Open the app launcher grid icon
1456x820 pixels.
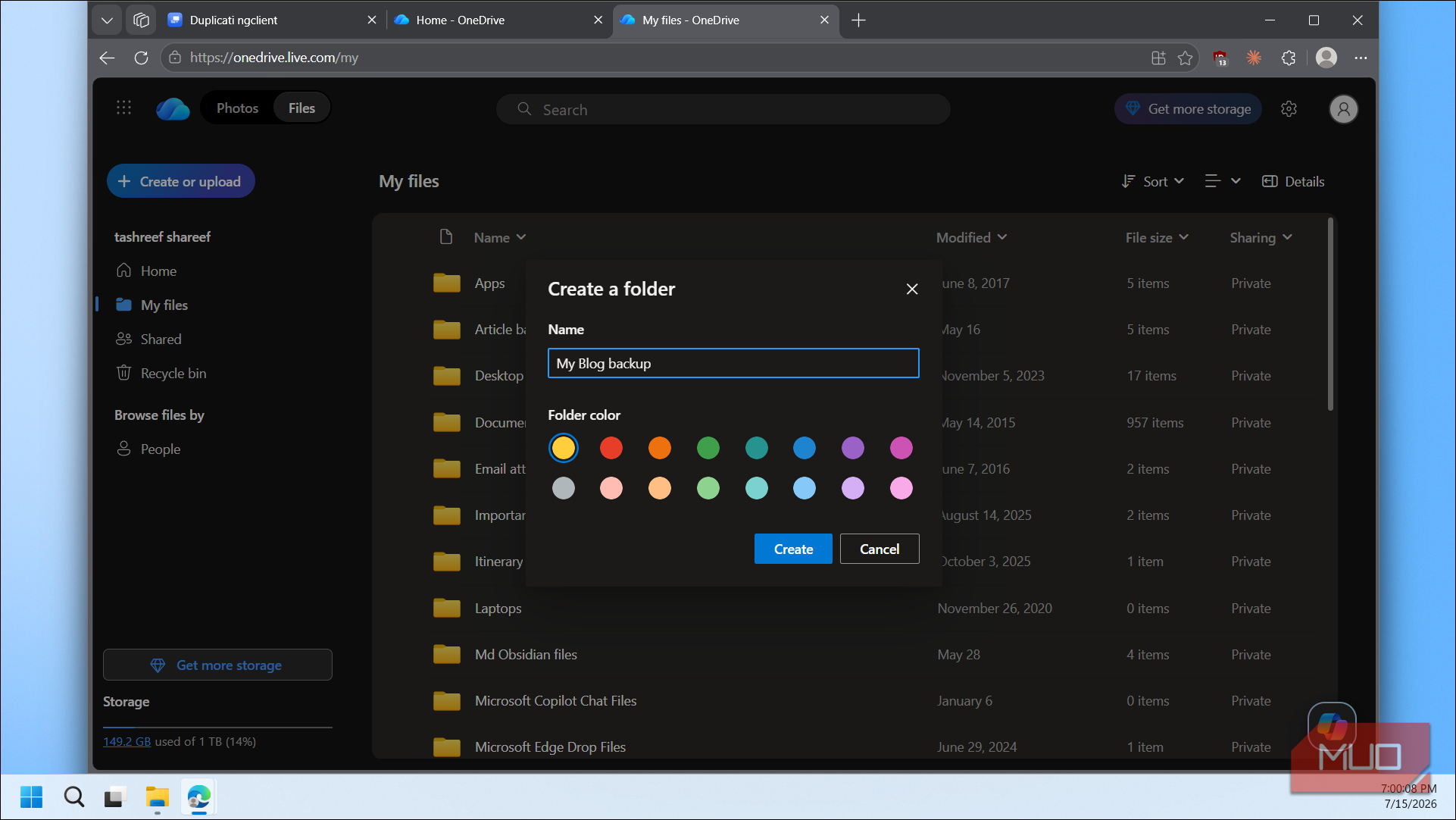coord(123,108)
